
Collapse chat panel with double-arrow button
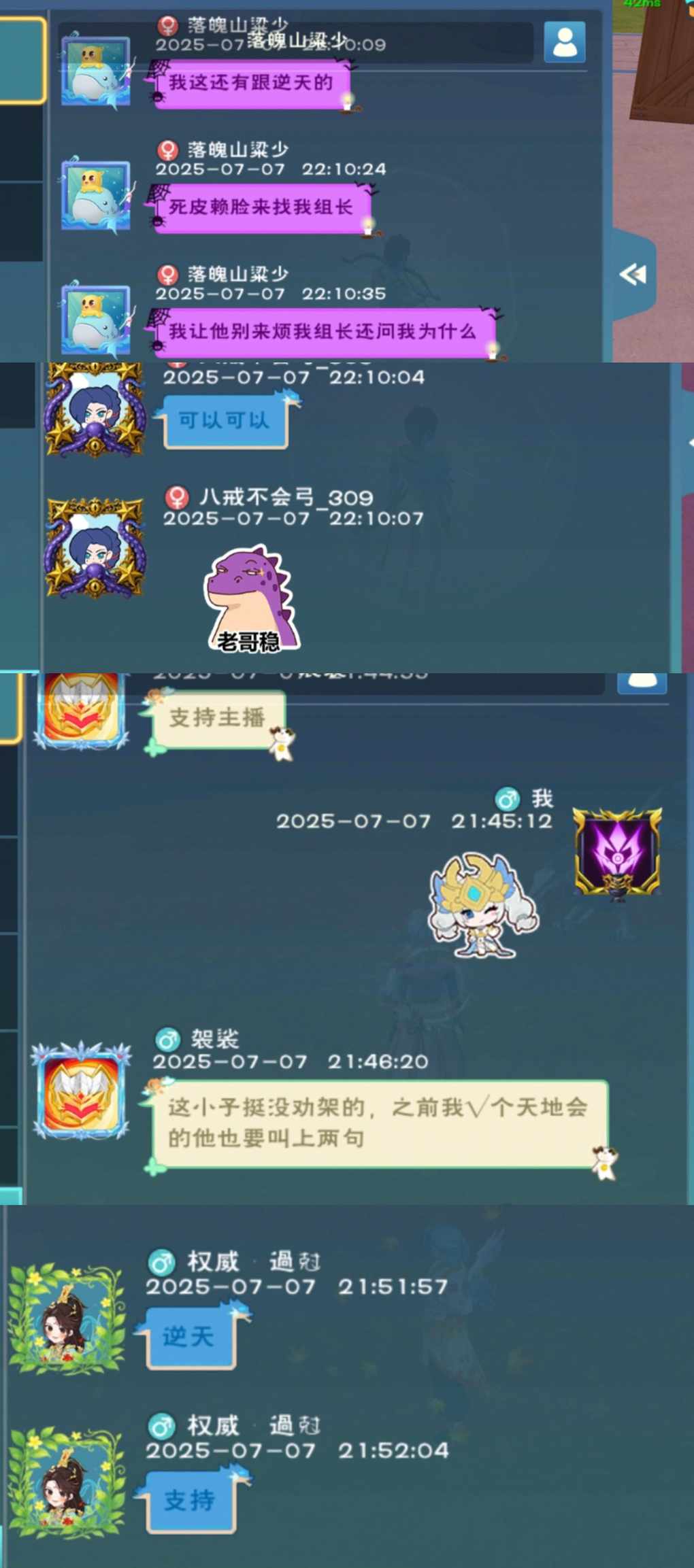(x=633, y=275)
